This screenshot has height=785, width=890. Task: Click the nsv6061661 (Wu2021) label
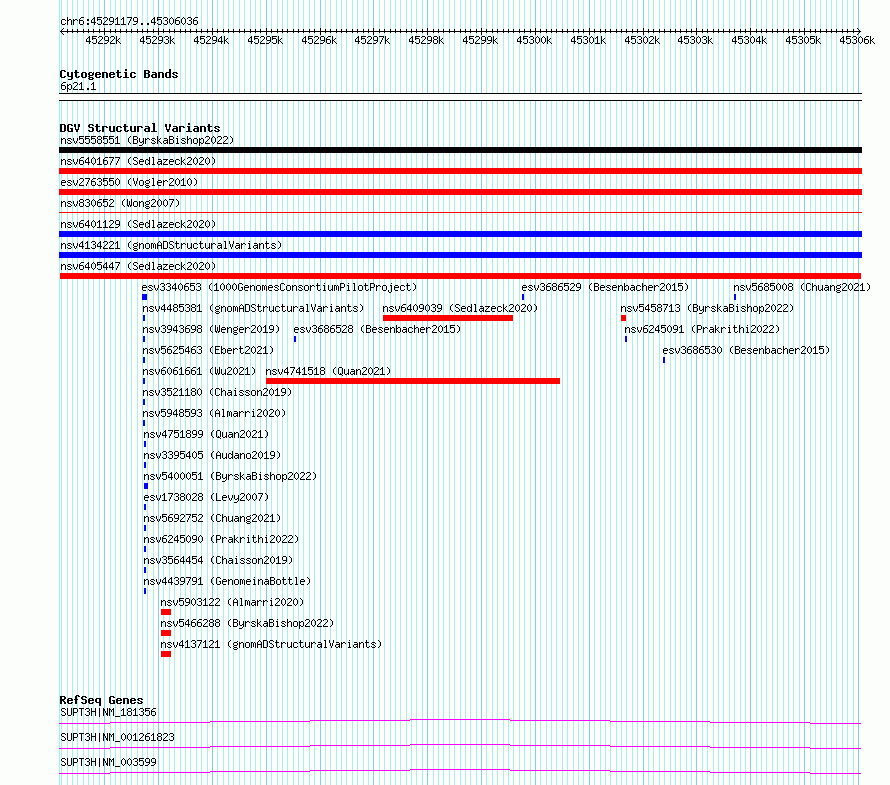click(199, 371)
